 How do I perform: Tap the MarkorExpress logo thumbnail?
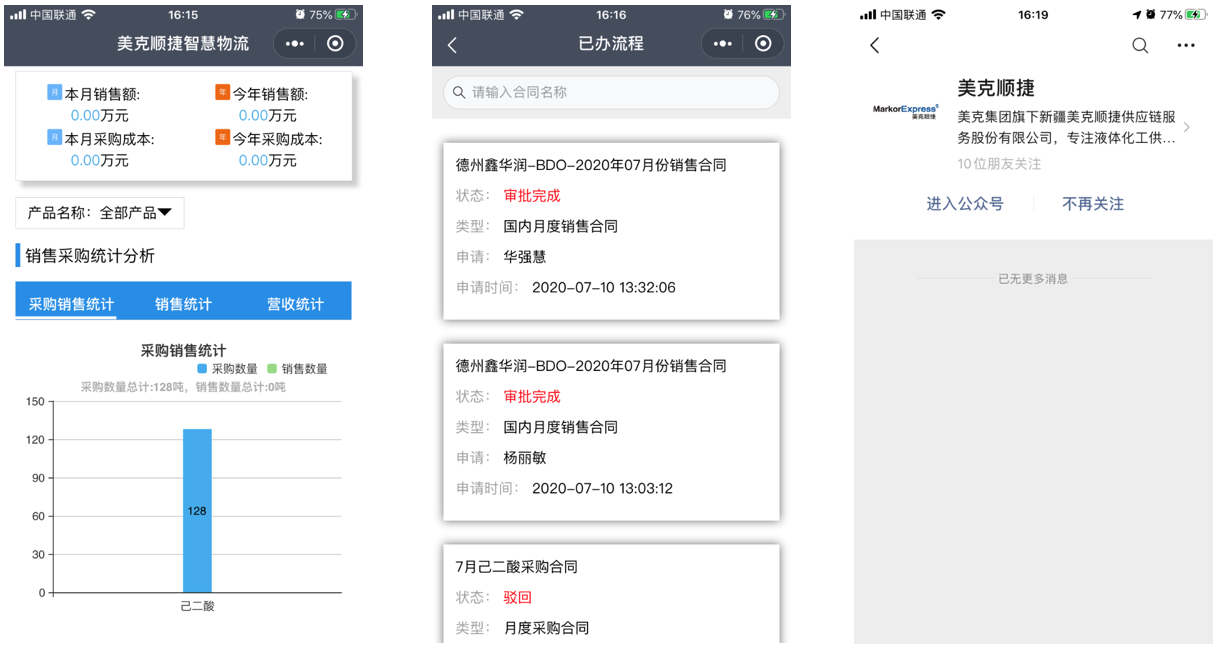(x=905, y=111)
